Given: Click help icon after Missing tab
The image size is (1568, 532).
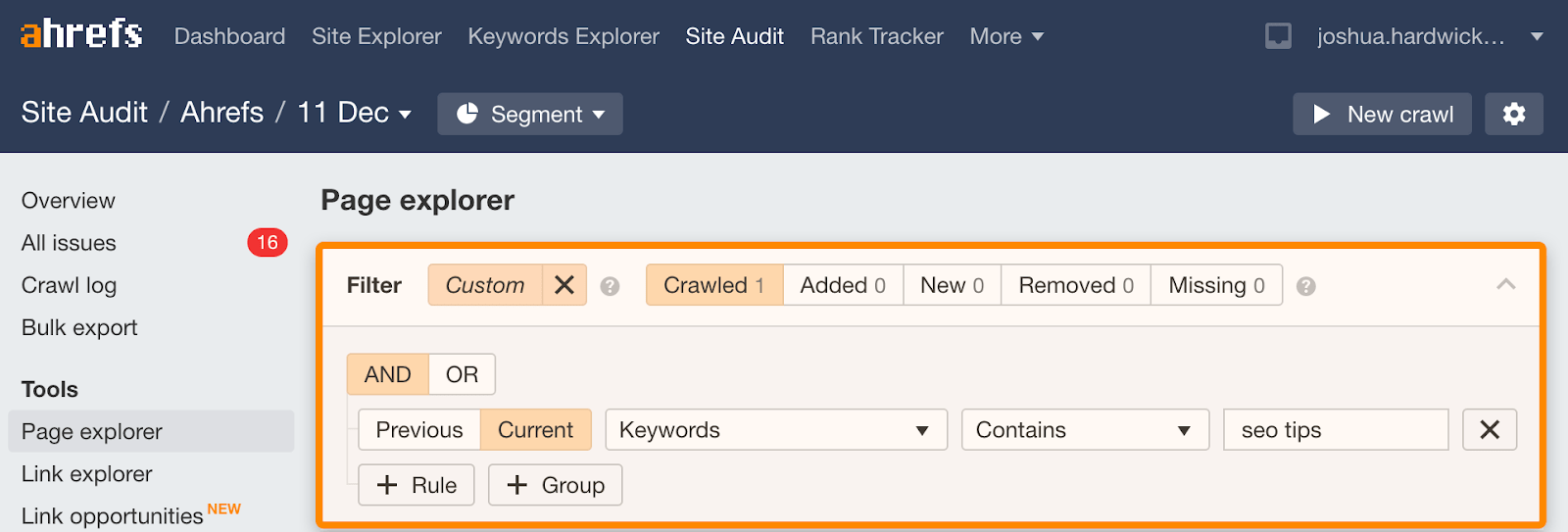Looking at the screenshot, I should click(x=1305, y=286).
